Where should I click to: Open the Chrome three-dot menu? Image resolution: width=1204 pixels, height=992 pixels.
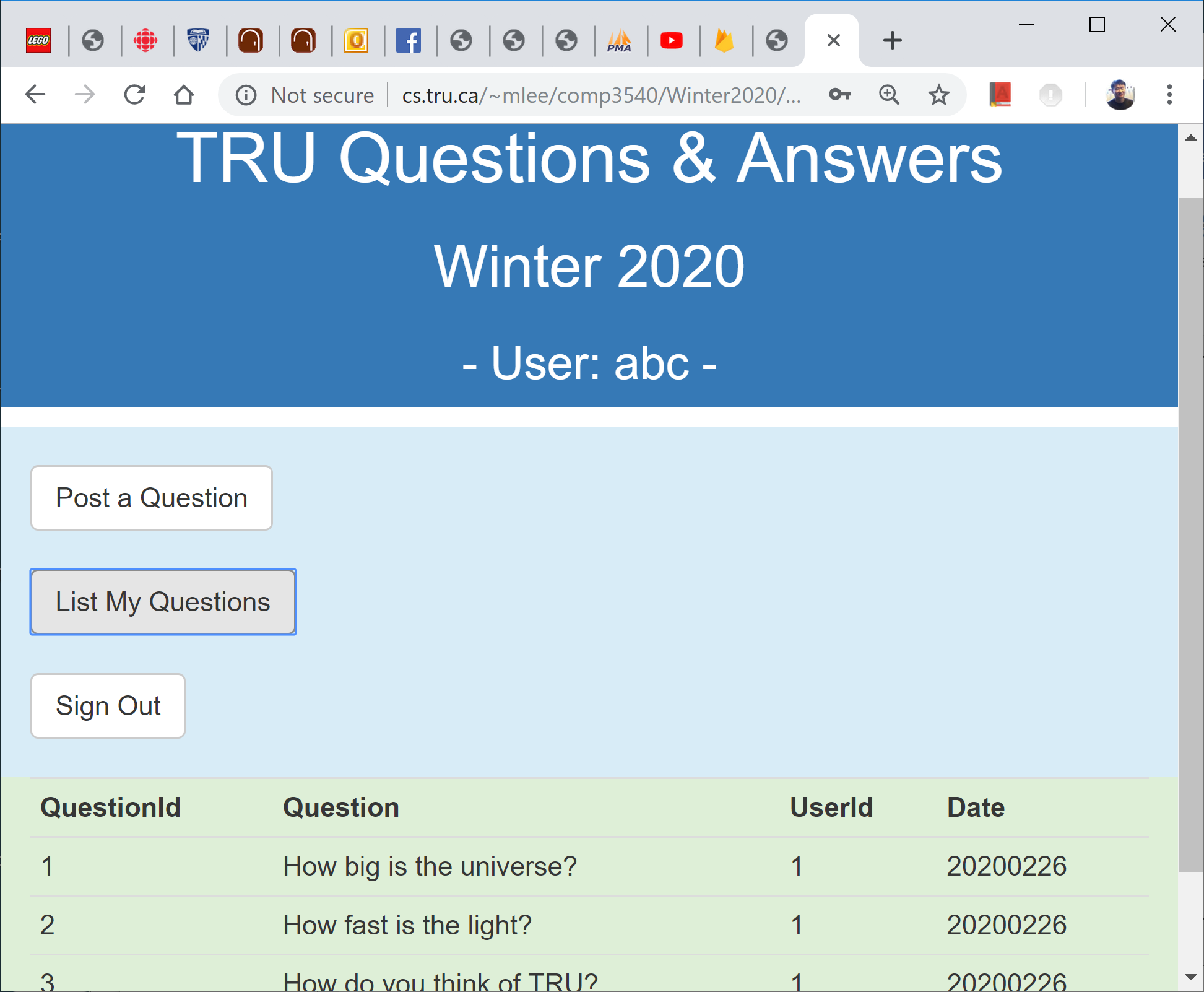click(x=1169, y=95)
